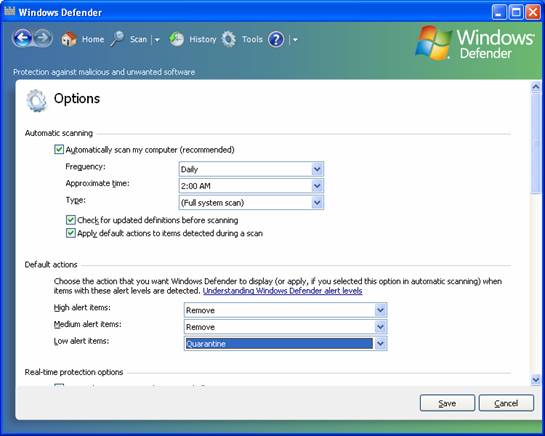
Task: Open Medium alert items action dropdown
Action: [285, 326]
